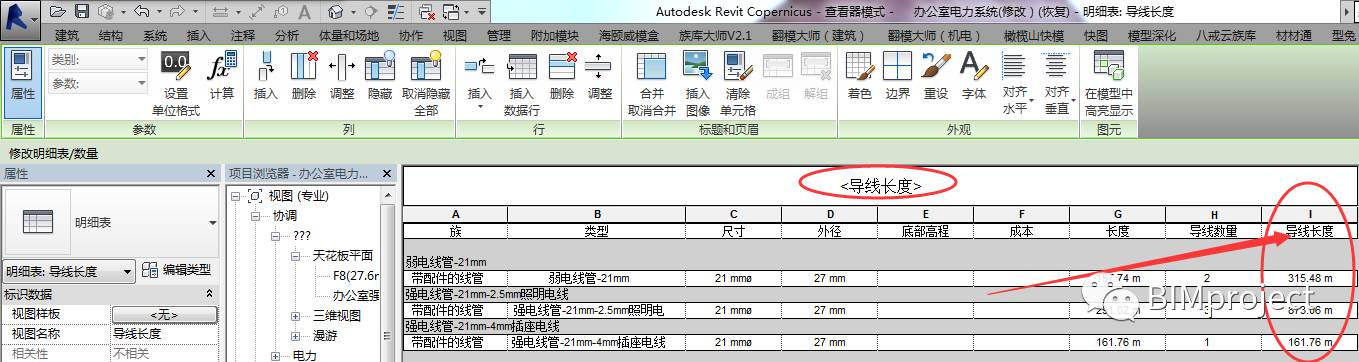Viewport: 1359px width, 362px height.
Task: Open the 管理 ribbon tab
Action: click(498, 35)
